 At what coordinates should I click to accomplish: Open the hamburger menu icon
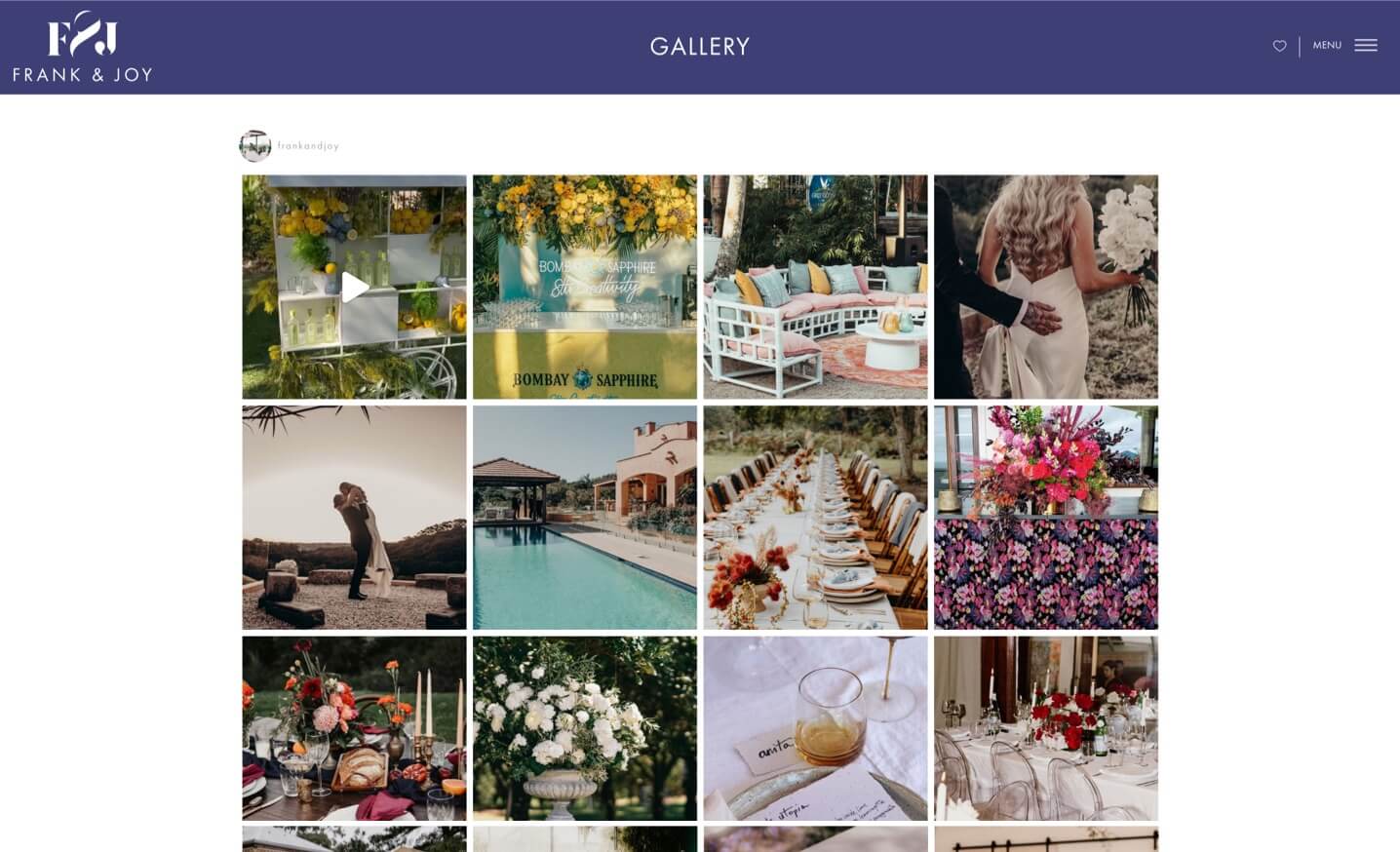point(1366,46)
